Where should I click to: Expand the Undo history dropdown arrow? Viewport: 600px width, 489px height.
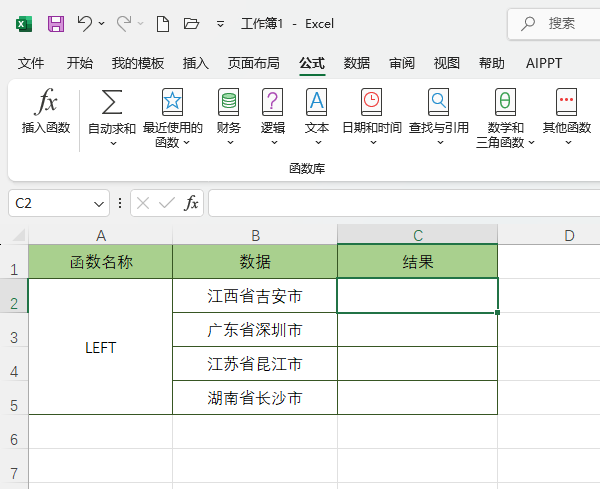pos(102,23)
